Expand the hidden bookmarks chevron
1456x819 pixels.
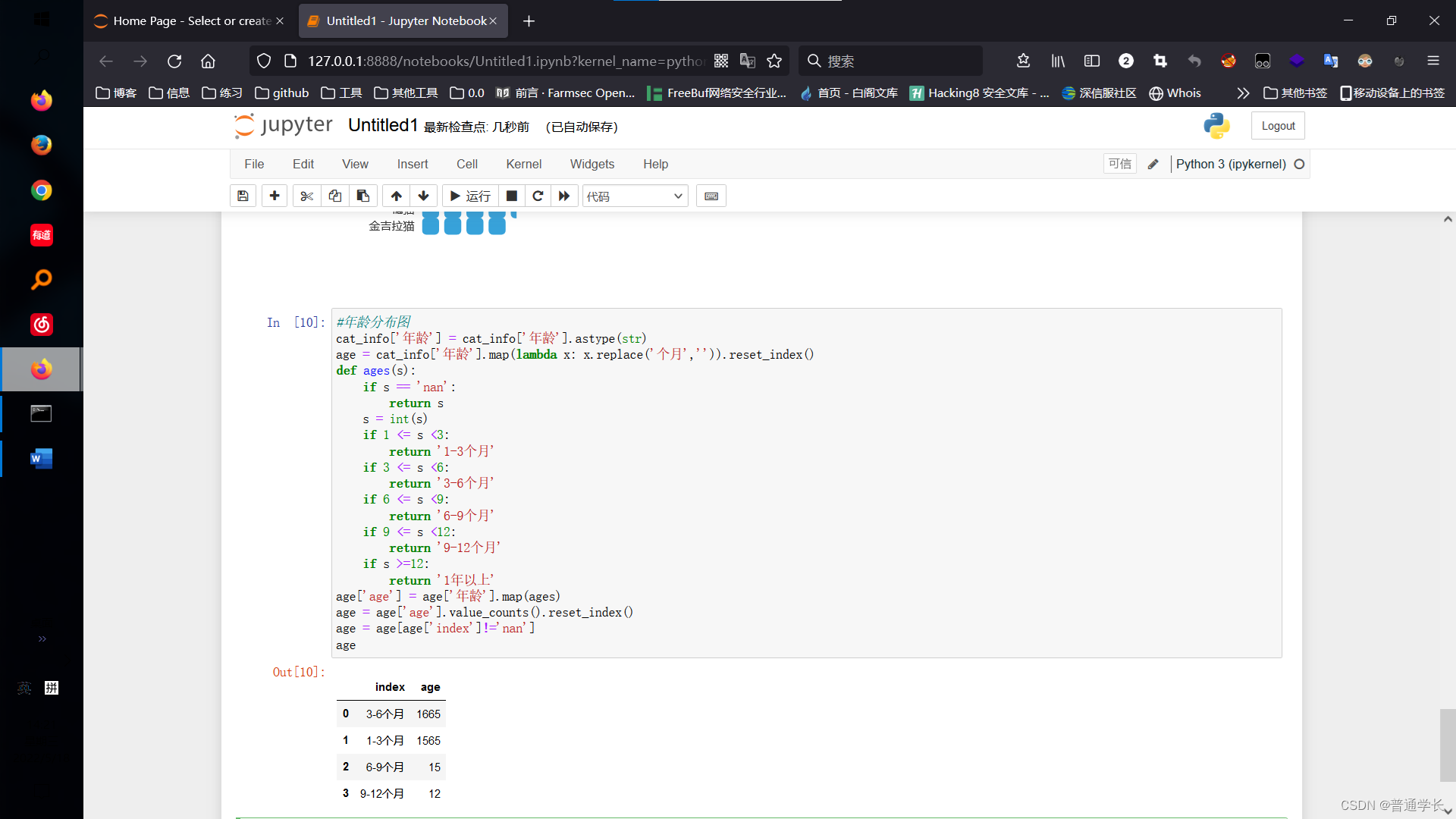[x=1242, y=93]
